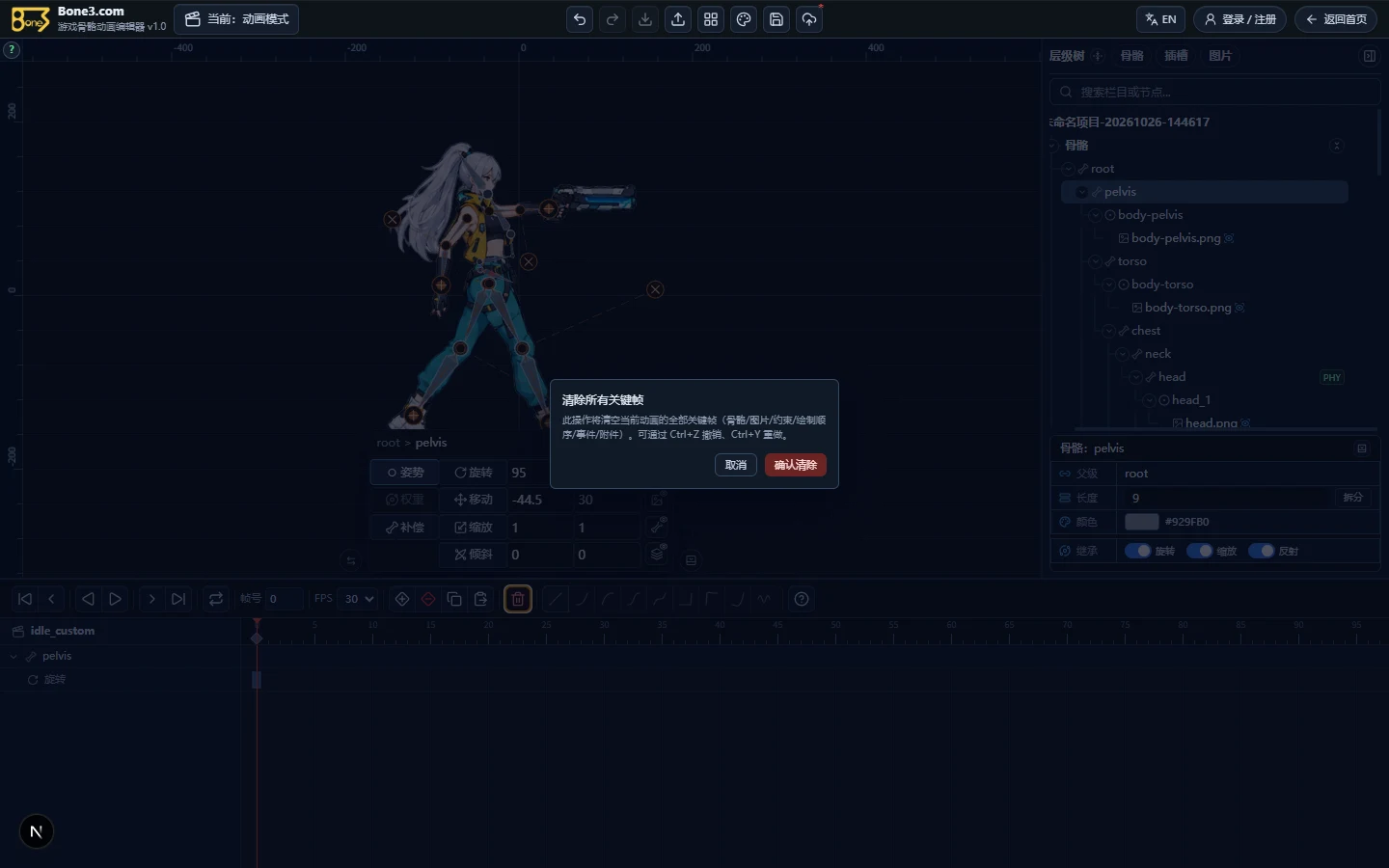
Task: Toggle the 旋转 inherit switch
Action: [x=1138, y=551]
